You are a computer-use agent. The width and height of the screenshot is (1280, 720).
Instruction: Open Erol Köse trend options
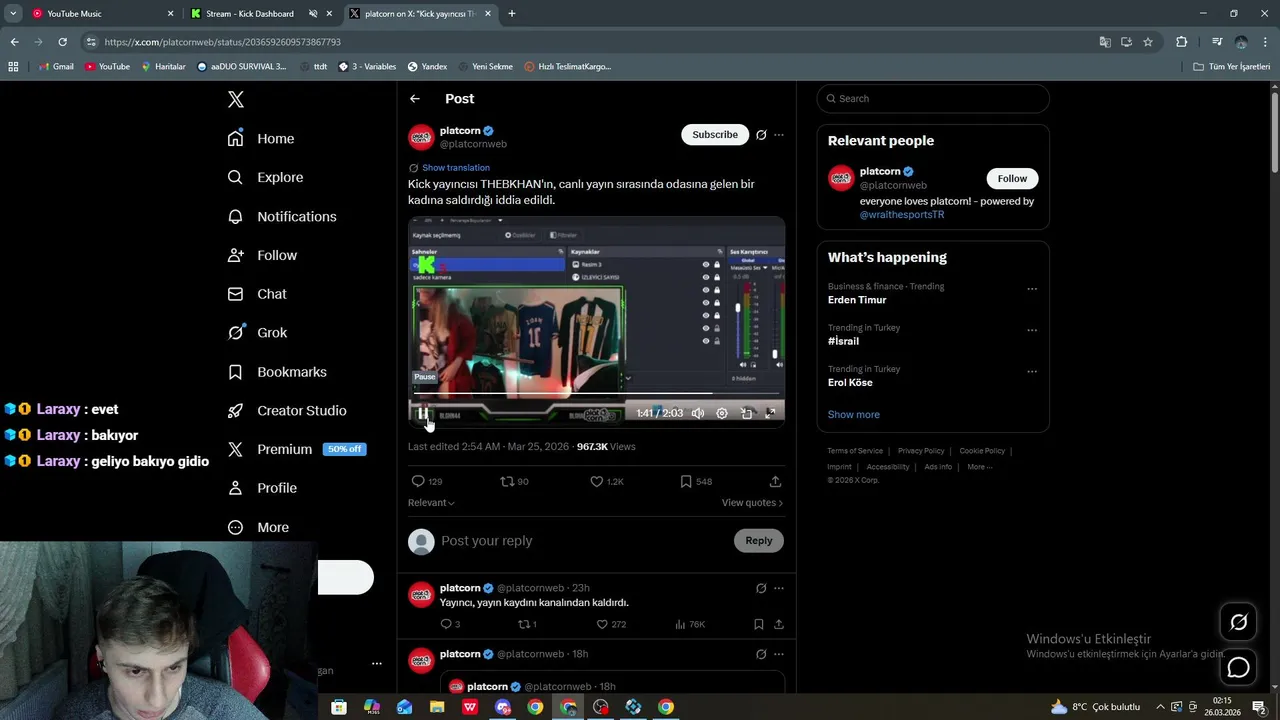tap(1032, 371)
